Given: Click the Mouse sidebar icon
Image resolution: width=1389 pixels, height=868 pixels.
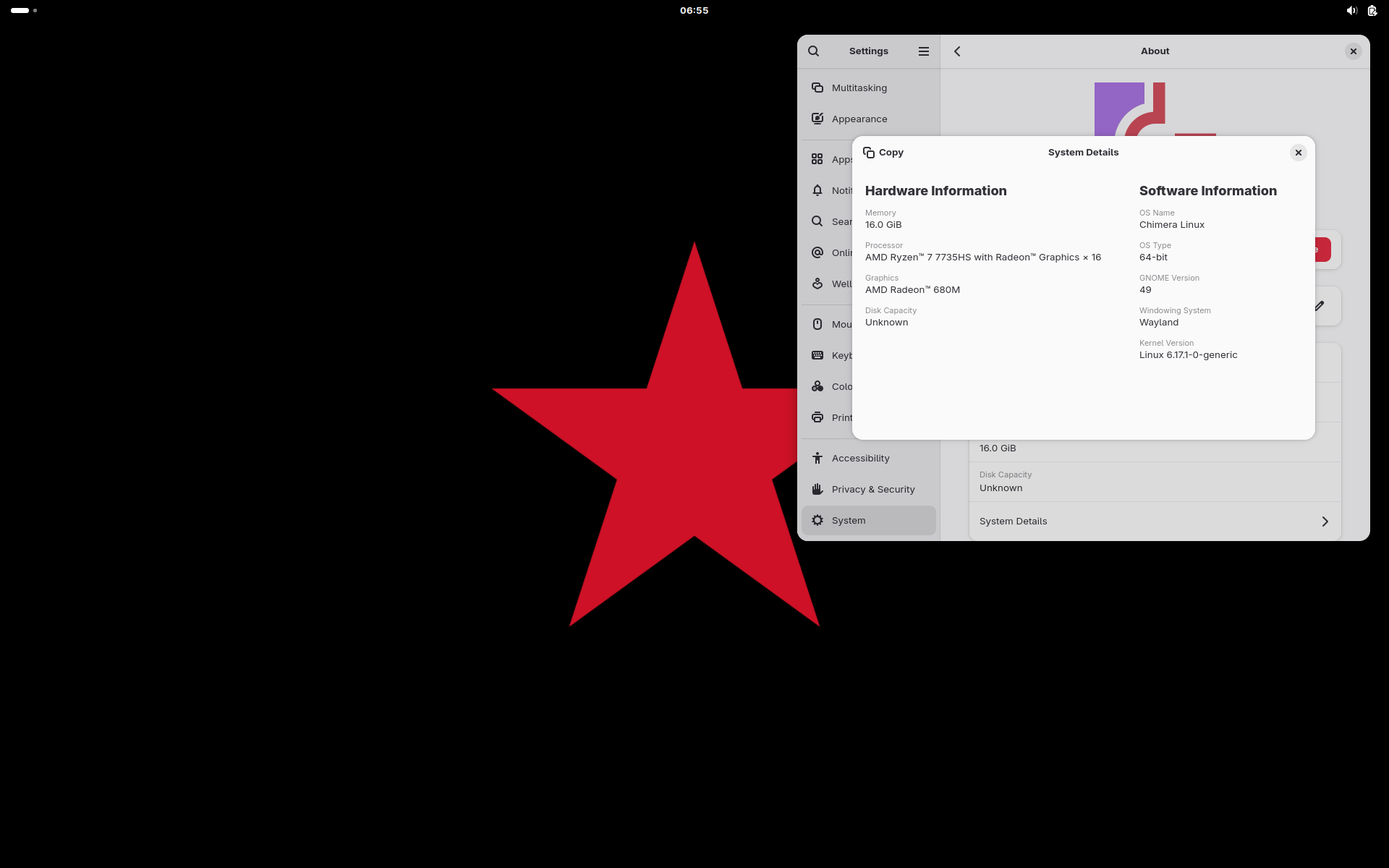Looking at the screenshot, I should (x=817, y=324).
